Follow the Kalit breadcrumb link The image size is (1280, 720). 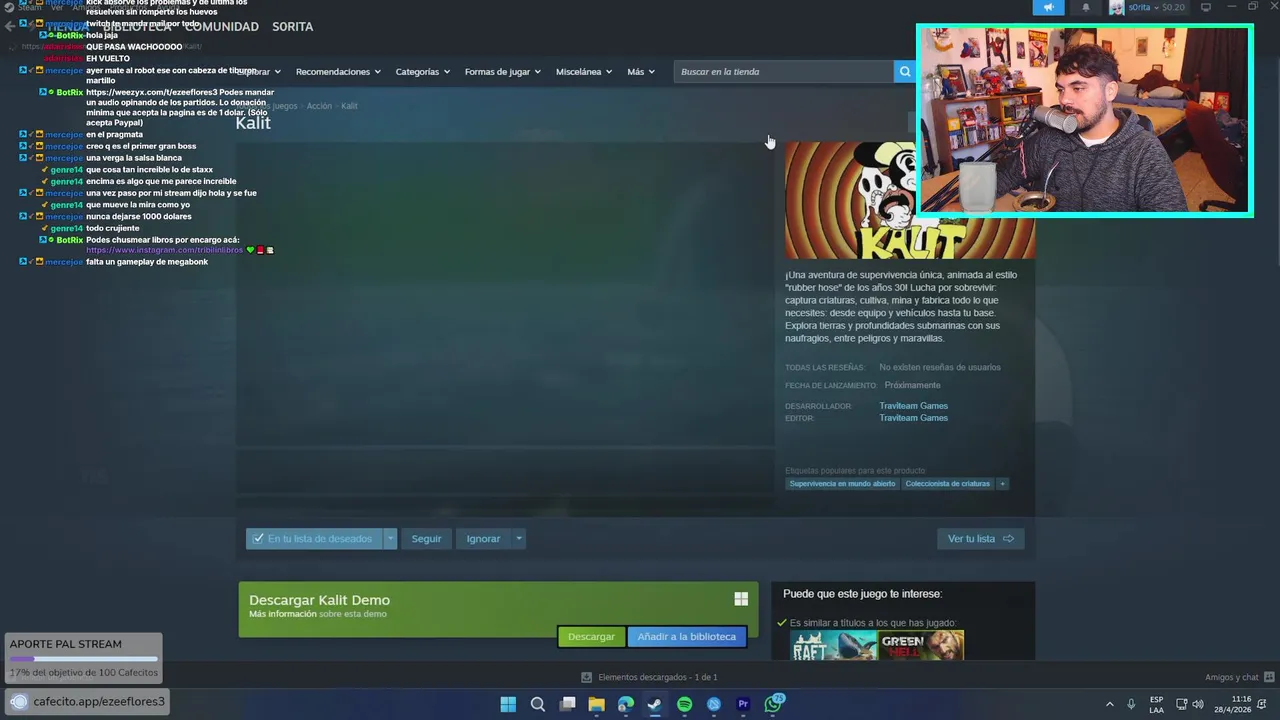pos(349,106)
